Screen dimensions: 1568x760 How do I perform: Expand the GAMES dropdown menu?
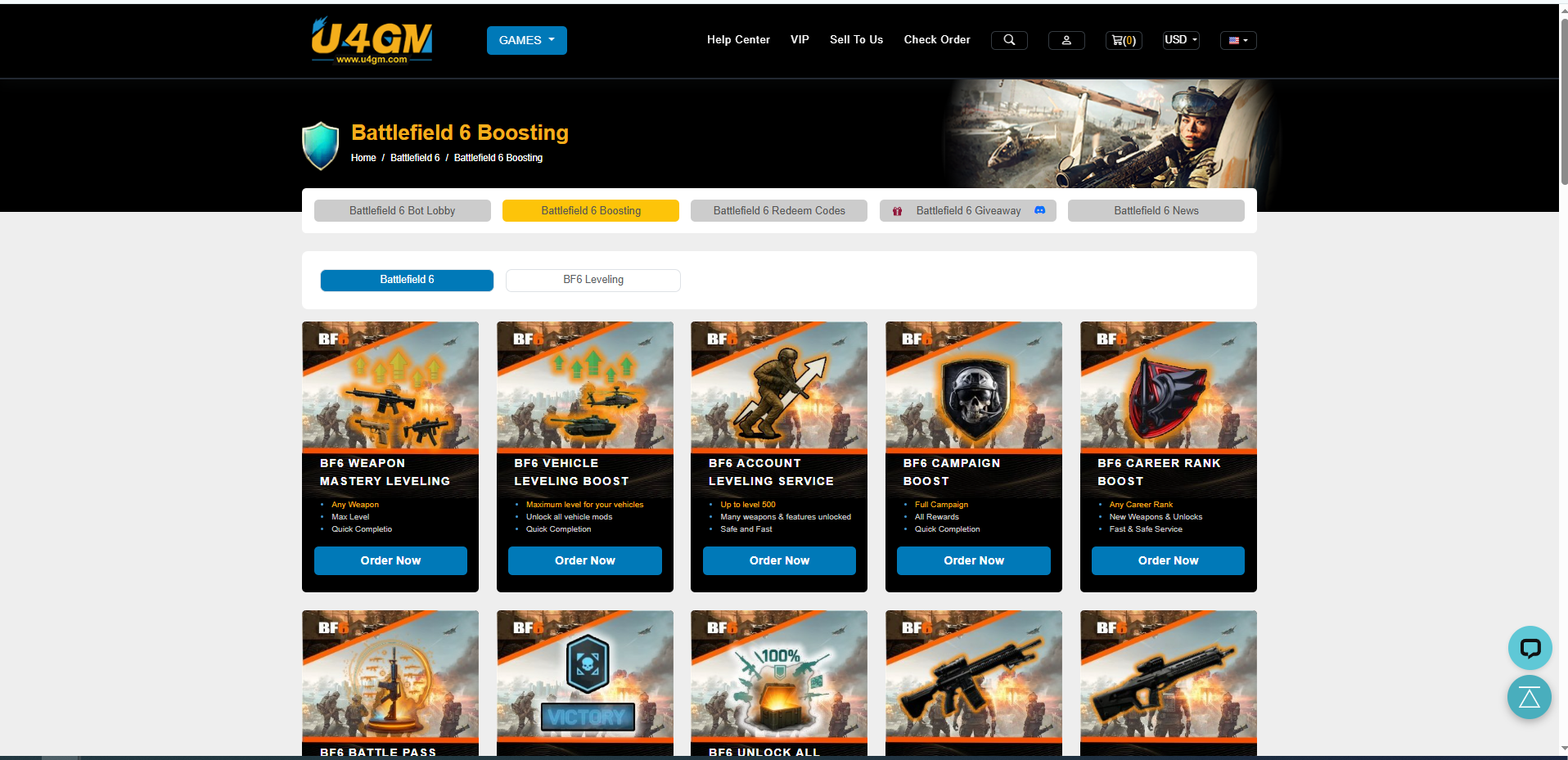coord(526,40)
